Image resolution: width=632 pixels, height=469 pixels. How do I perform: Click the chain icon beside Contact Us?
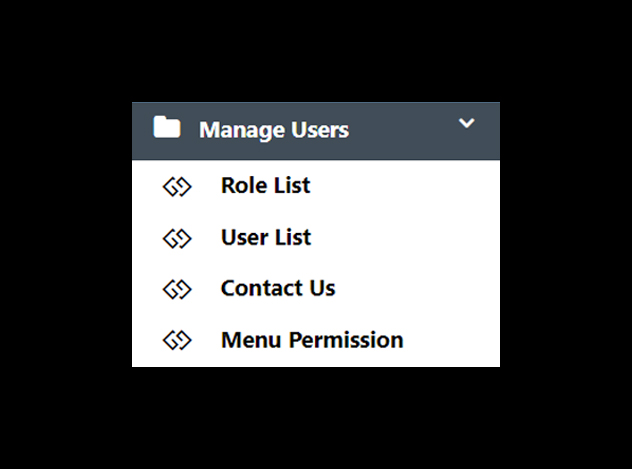pos(177,290)
